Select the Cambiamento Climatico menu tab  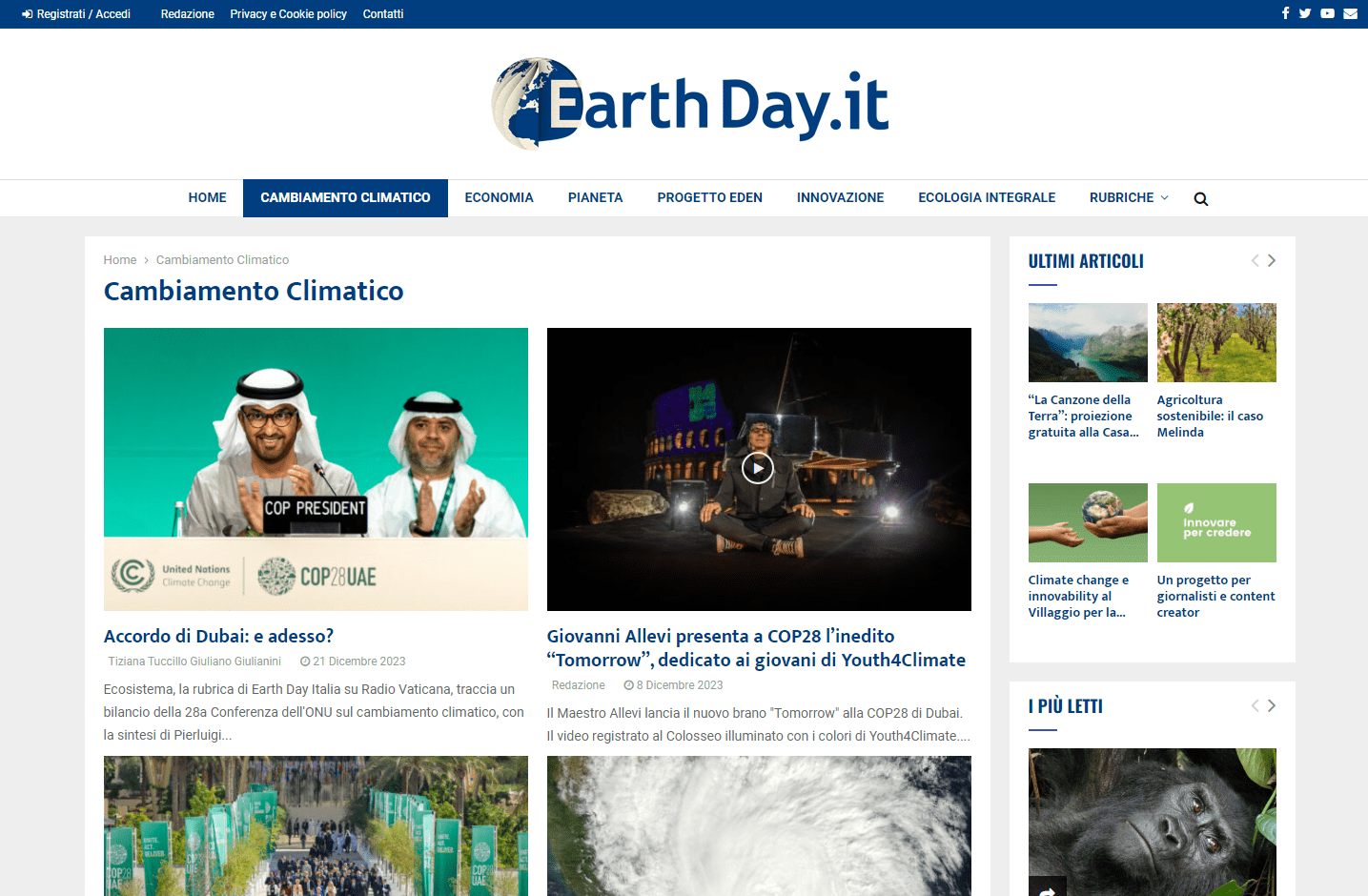tap(345, 197)
